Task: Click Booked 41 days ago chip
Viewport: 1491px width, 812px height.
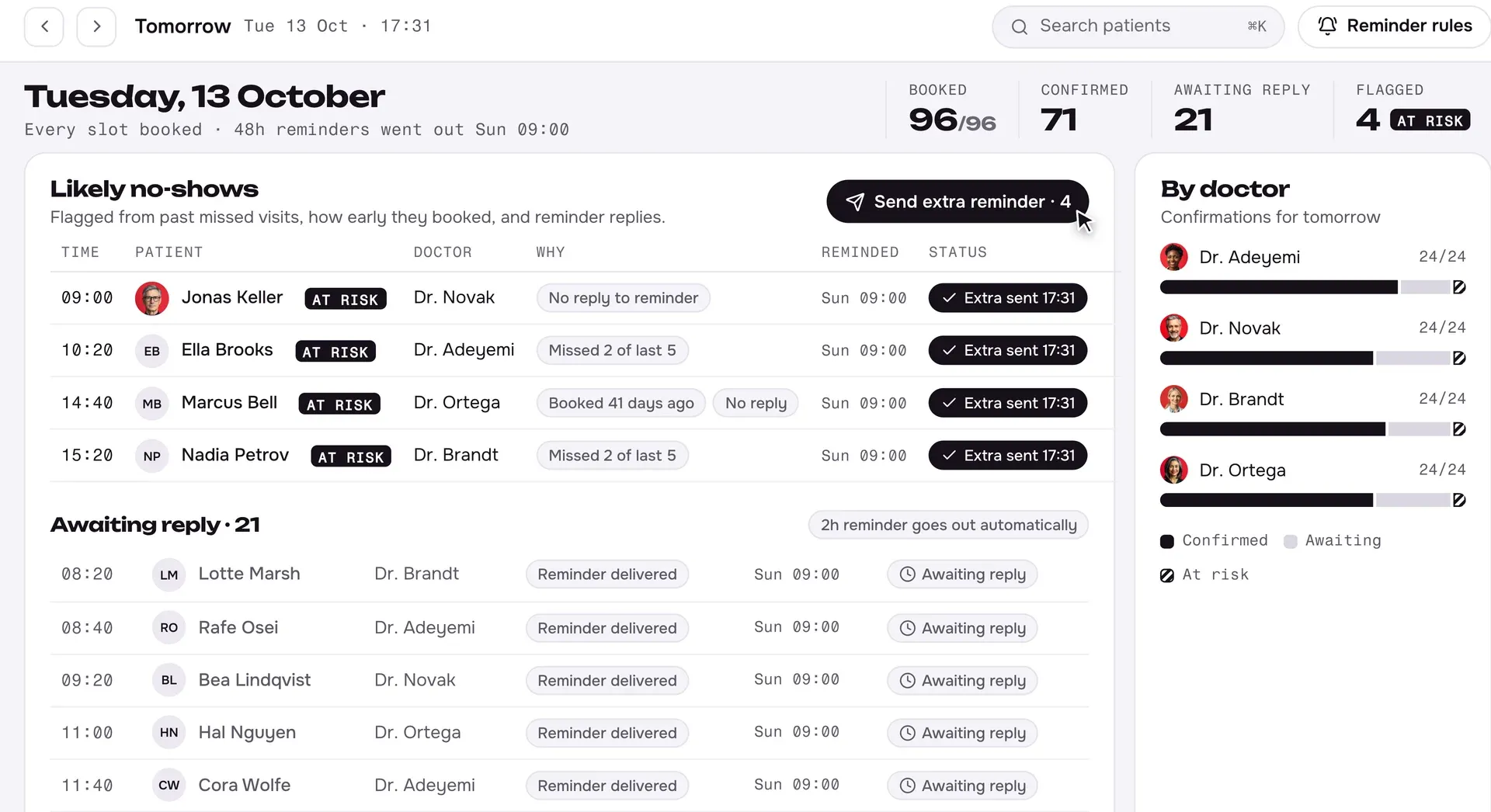Action: pyautogui.click(x=621, y=403)
